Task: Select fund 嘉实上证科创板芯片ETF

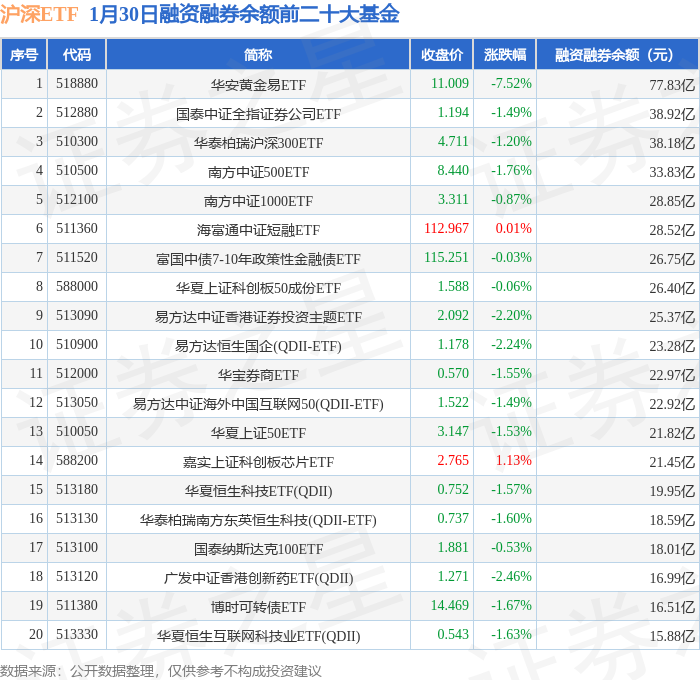Action: point(258,462)
